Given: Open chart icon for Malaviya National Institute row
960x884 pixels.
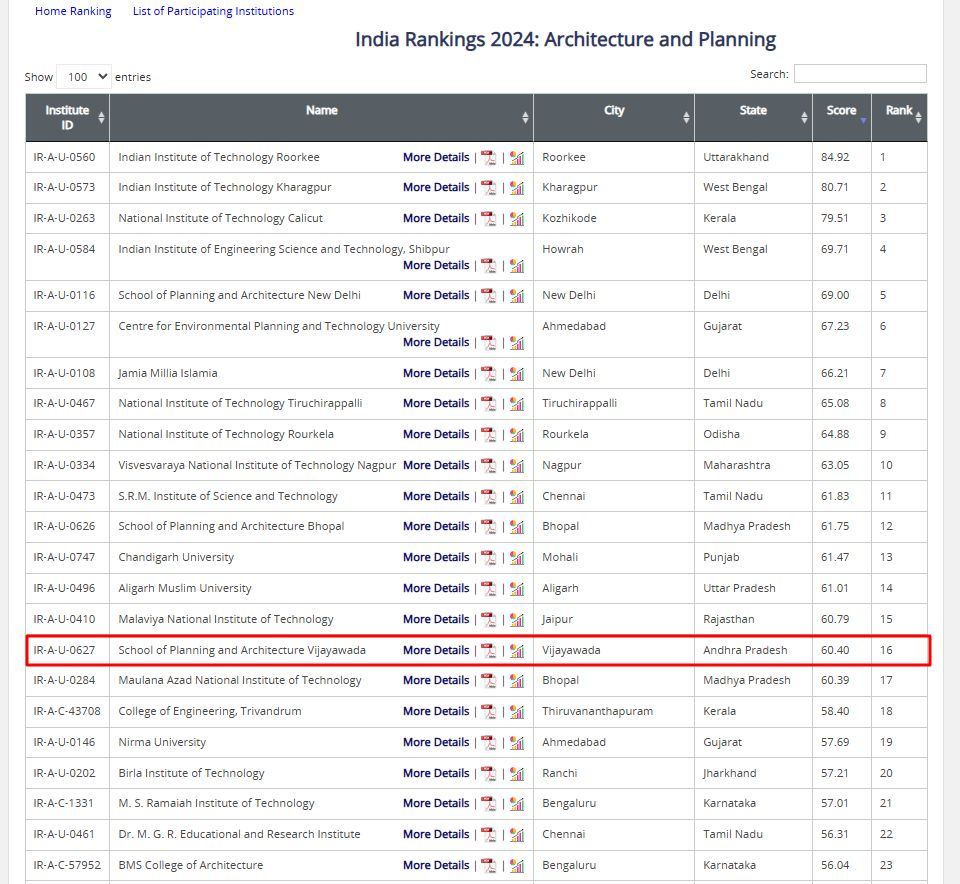Looking at the screenshot, I should point(517,620).
